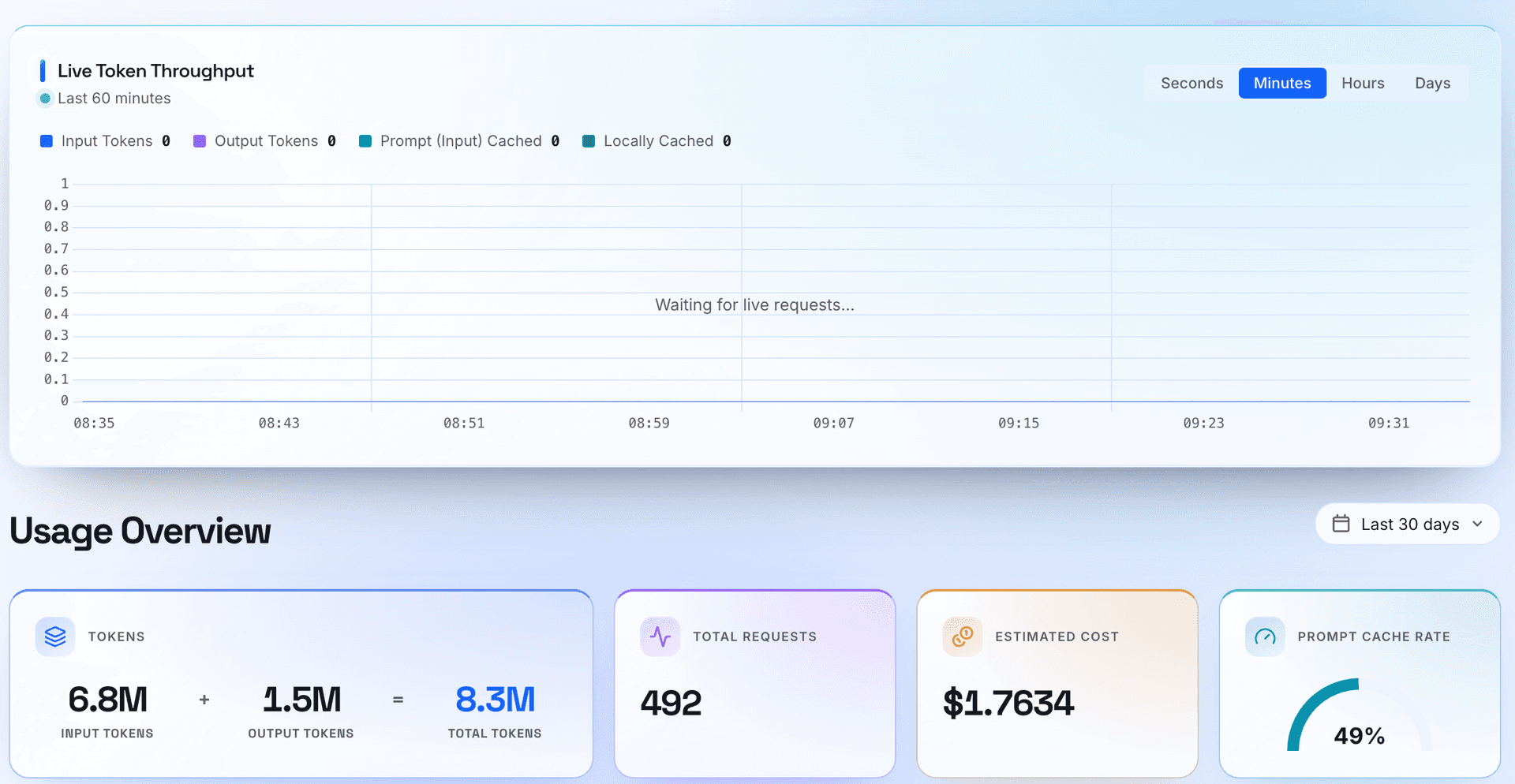
Task: Click the Prompt Cache Rate gauge icon
Action: [x=1265, y=637]
